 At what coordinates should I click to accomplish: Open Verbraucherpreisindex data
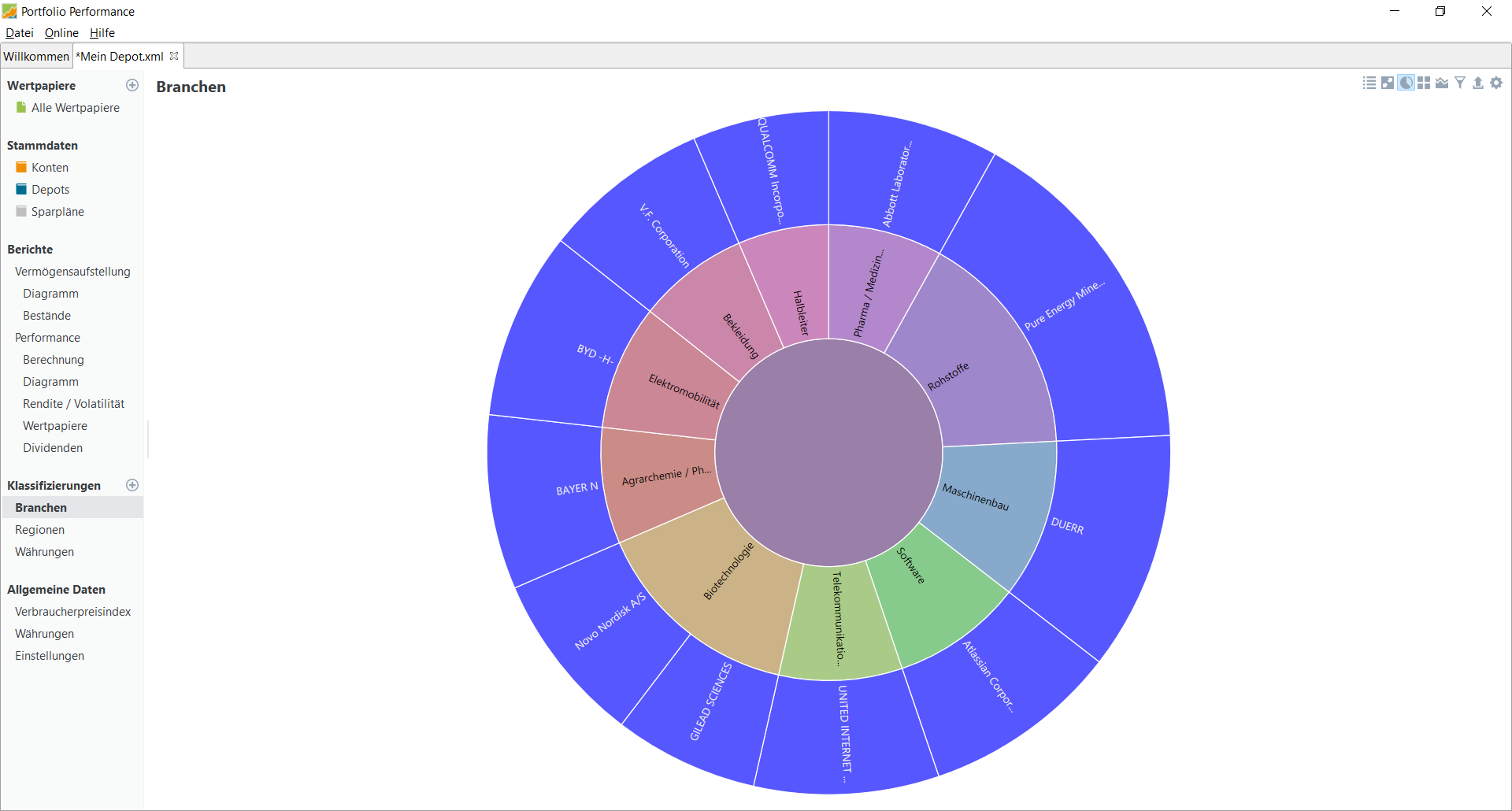click(72, 612)
